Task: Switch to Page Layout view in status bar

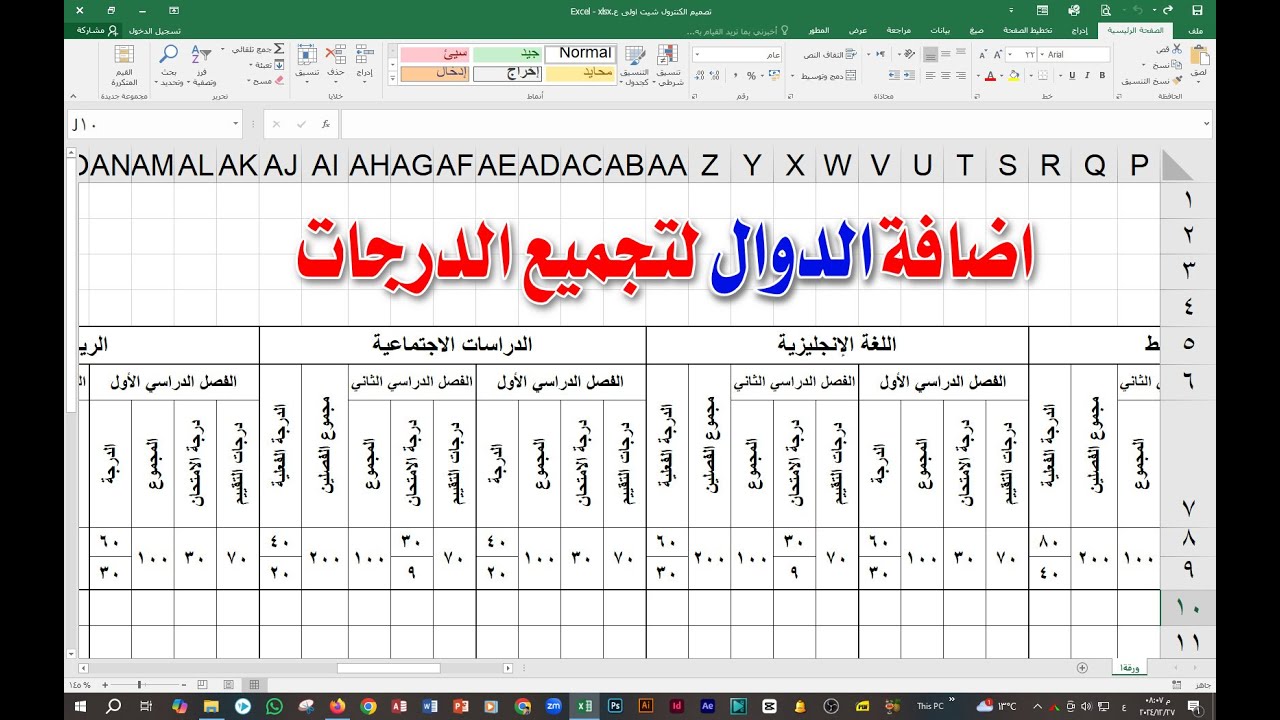Action: click(x=228, y=685)
